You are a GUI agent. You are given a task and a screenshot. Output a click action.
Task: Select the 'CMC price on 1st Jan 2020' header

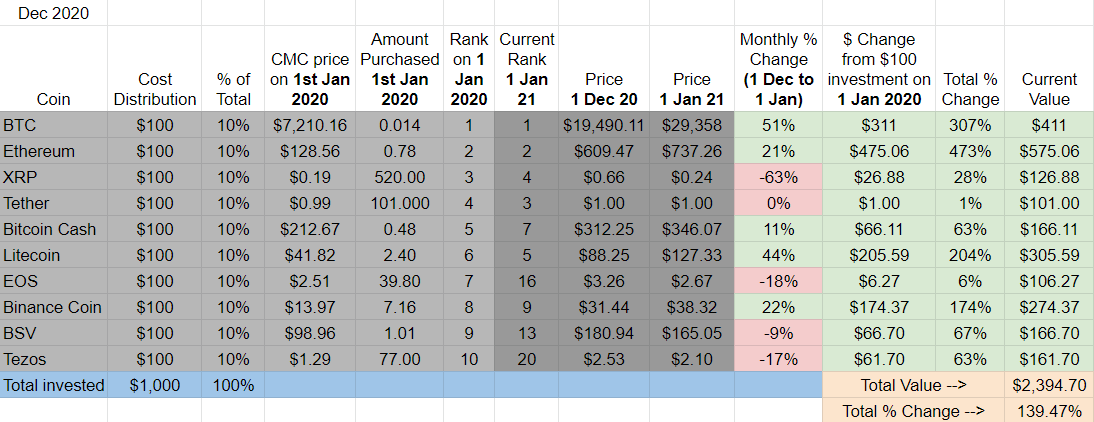pyautogui.click(x=310, y=68)
